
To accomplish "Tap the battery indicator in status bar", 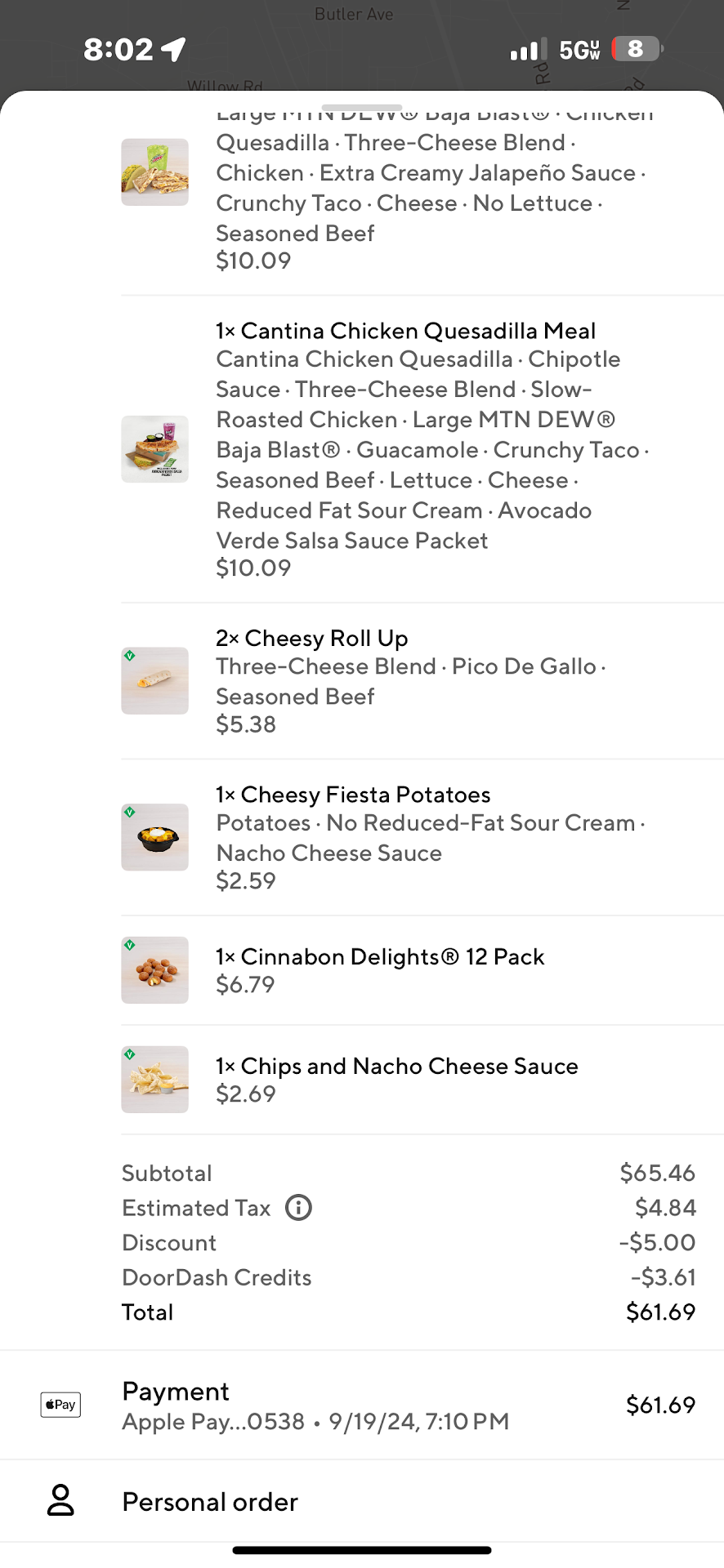I will (637, 49).
